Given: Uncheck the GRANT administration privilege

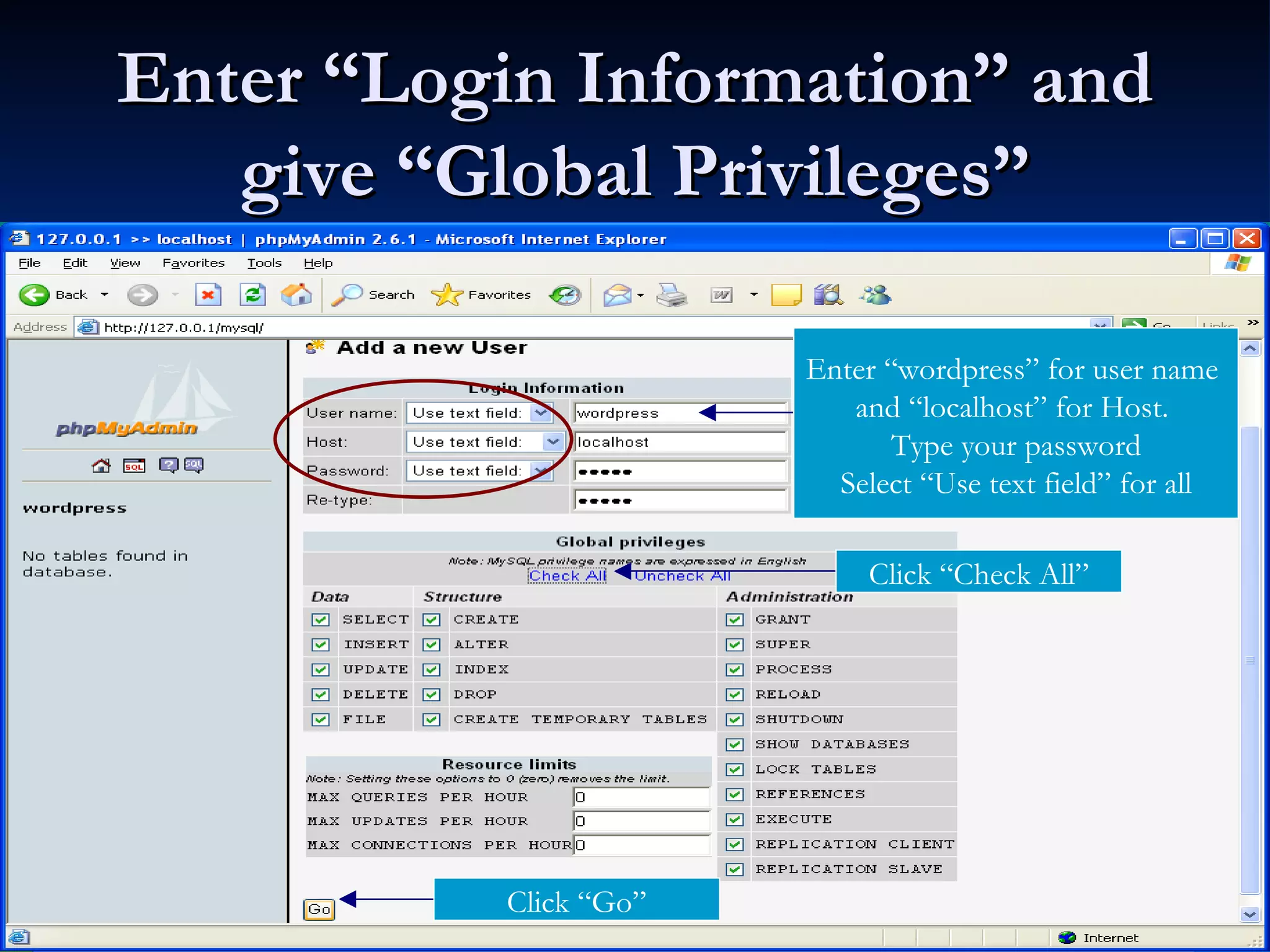Looking at the screenshot, I should [735, 620].
